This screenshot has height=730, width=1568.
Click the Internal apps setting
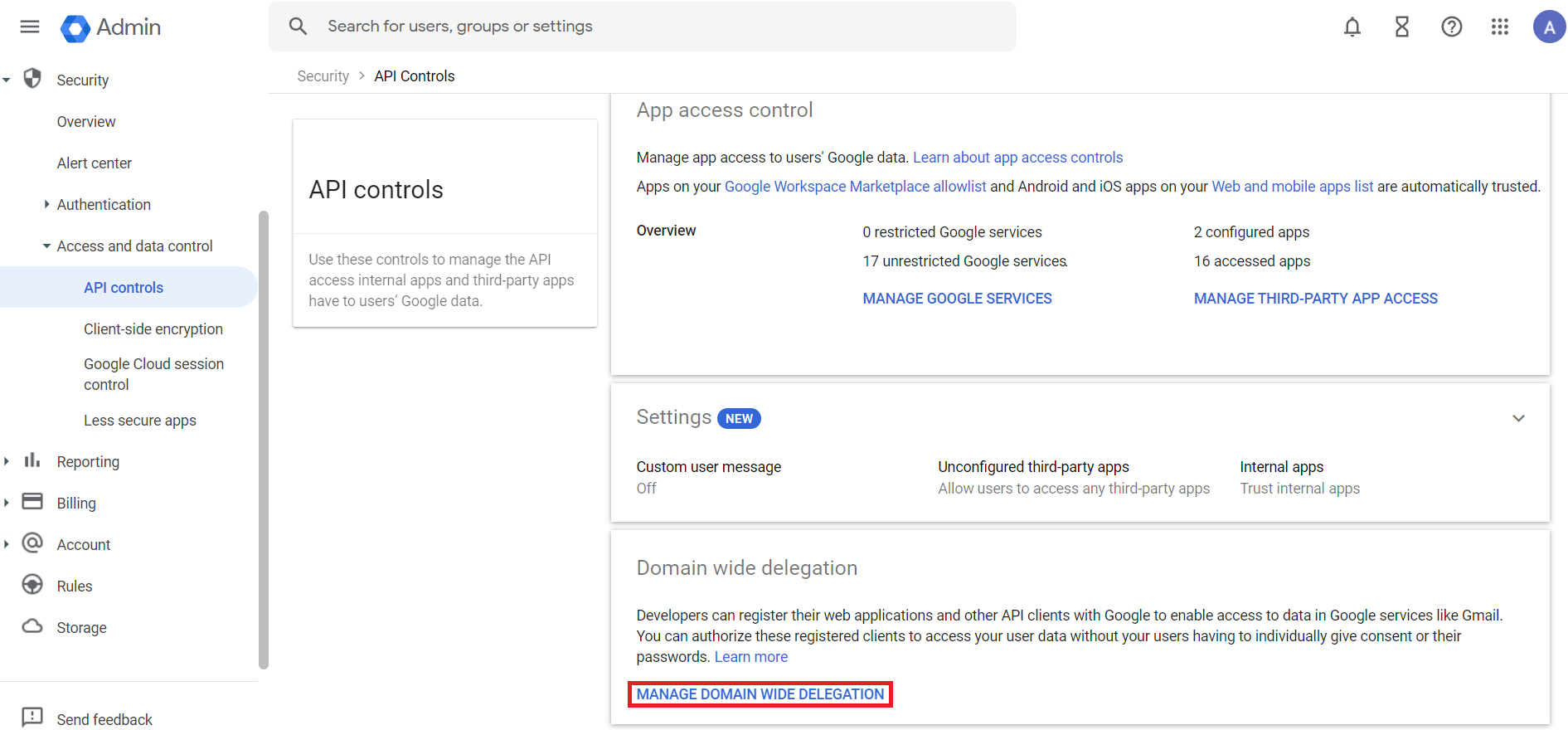(1299, 477)
